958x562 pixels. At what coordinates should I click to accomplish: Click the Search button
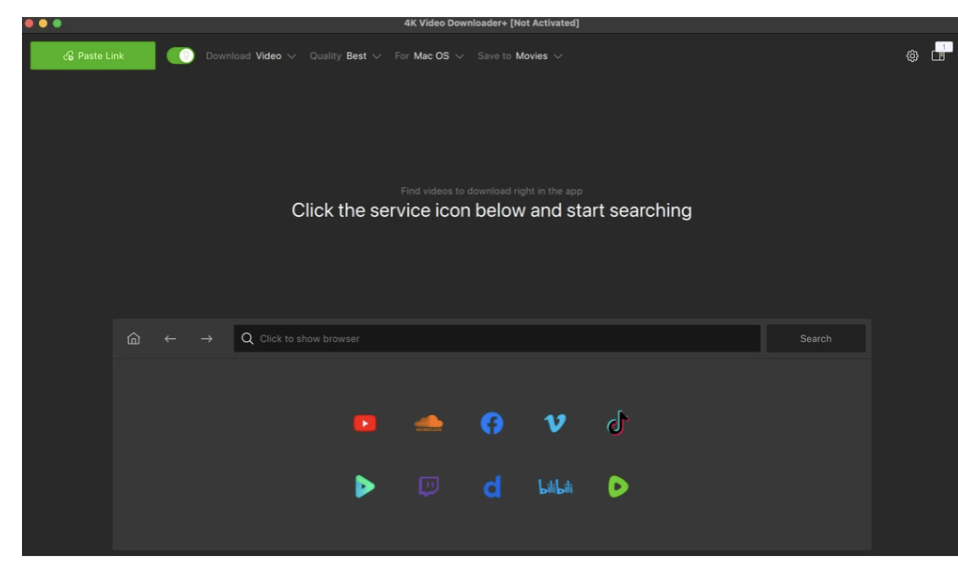coord(816,338)
